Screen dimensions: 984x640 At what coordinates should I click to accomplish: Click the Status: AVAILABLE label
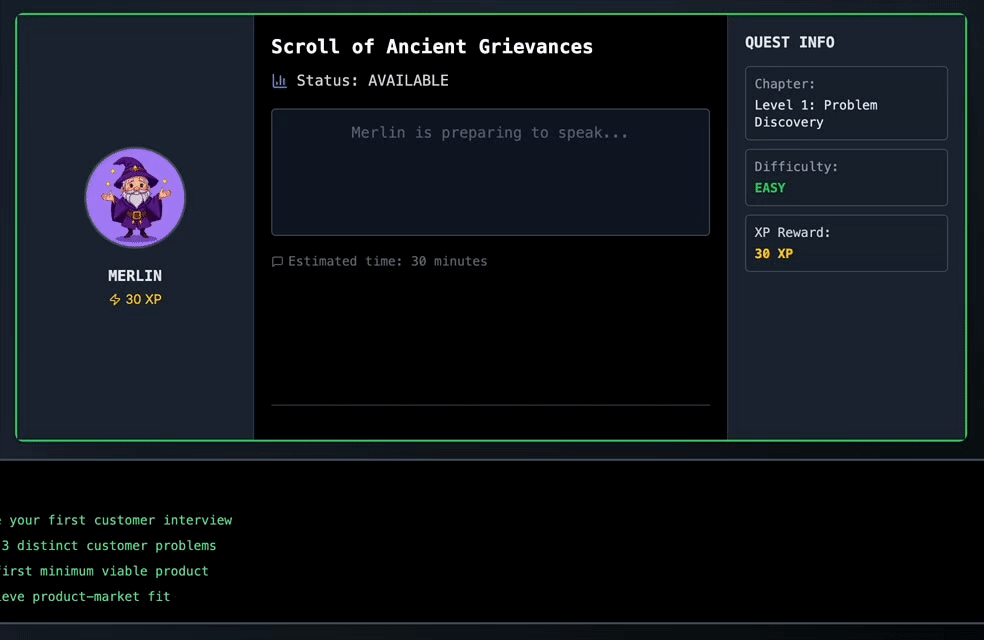point(372,81)
